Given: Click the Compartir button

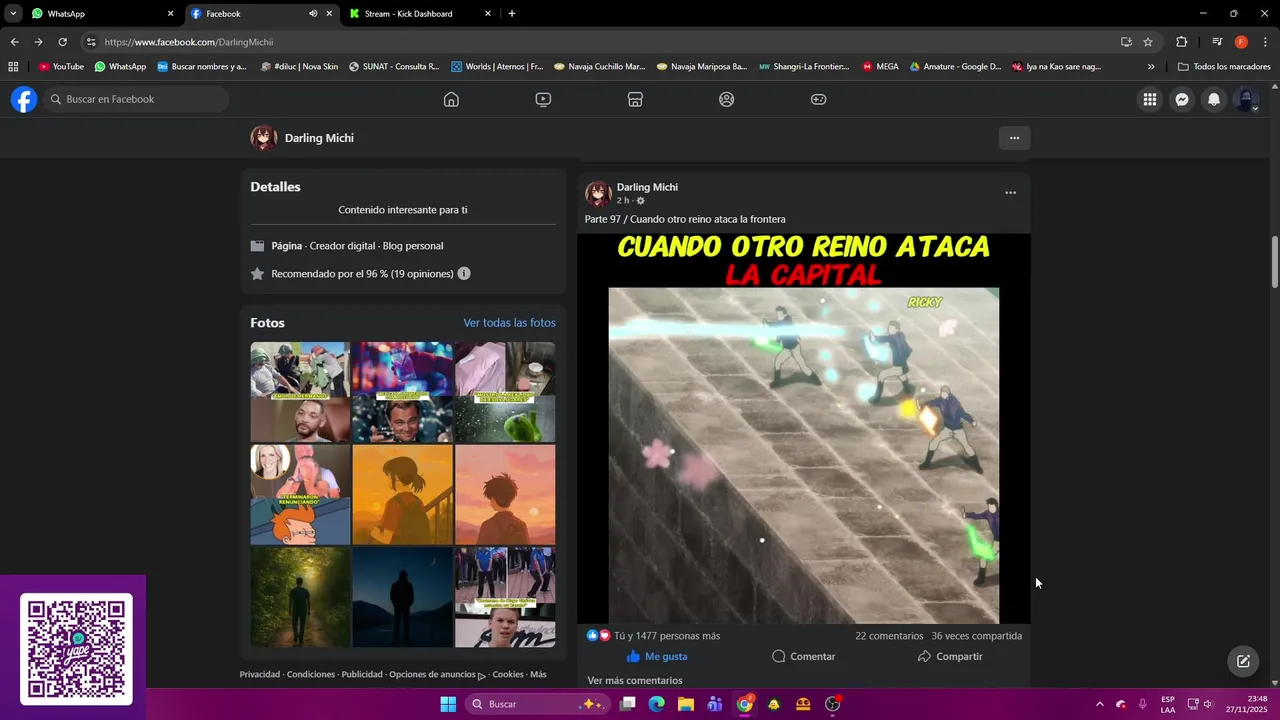Looking at the screenshot, I should point(950,656).
